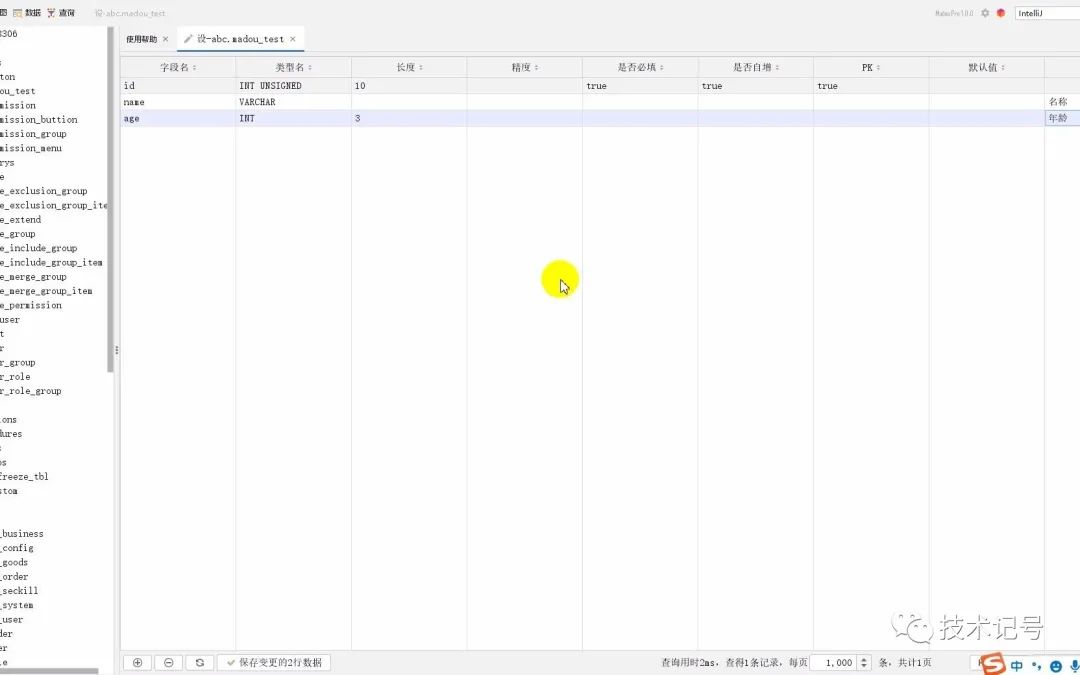Select the mission_group tree item

[x=33, y=134]
